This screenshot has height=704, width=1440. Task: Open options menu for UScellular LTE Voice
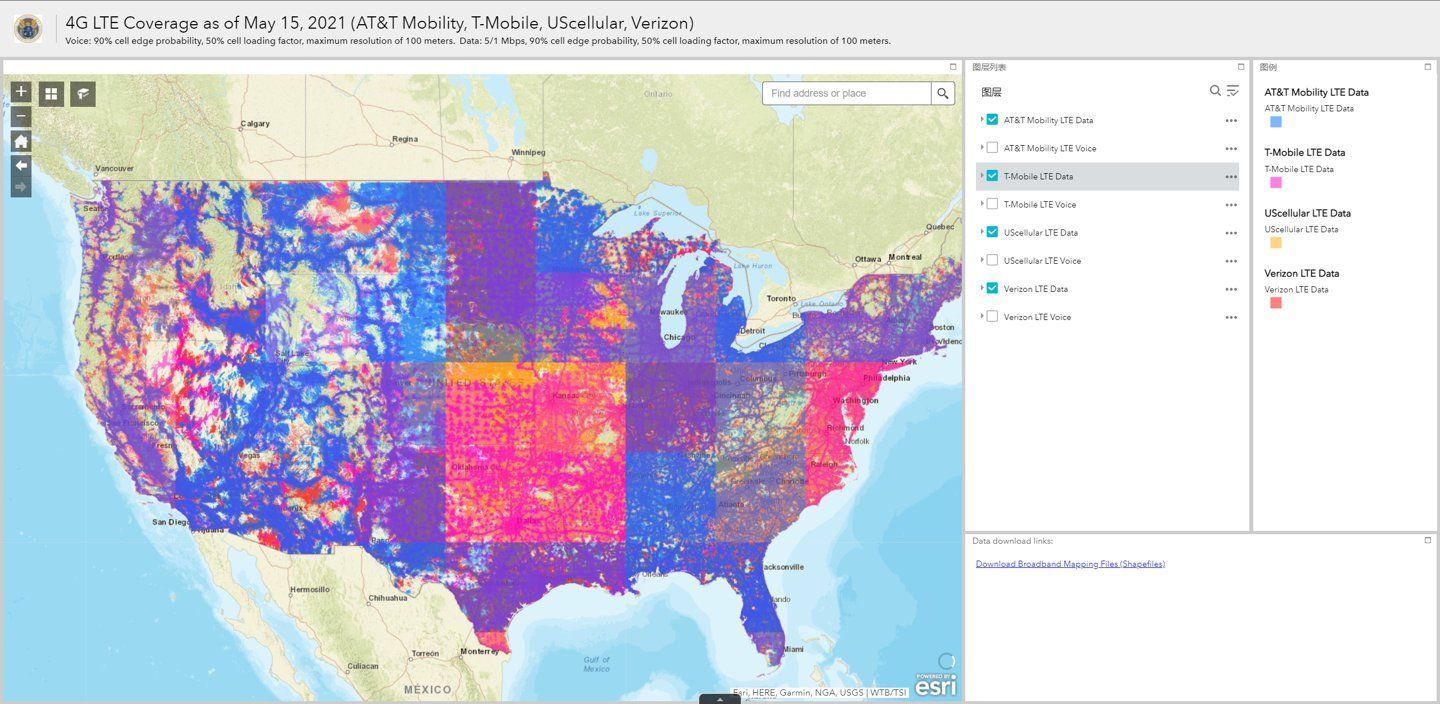1231,260
